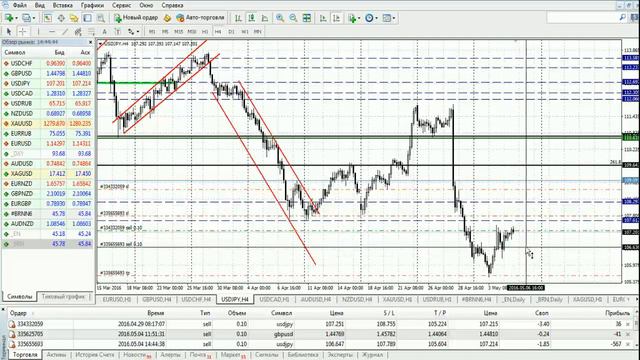Switch chart to Japanese candlesticks

click(x=251, y=18)
